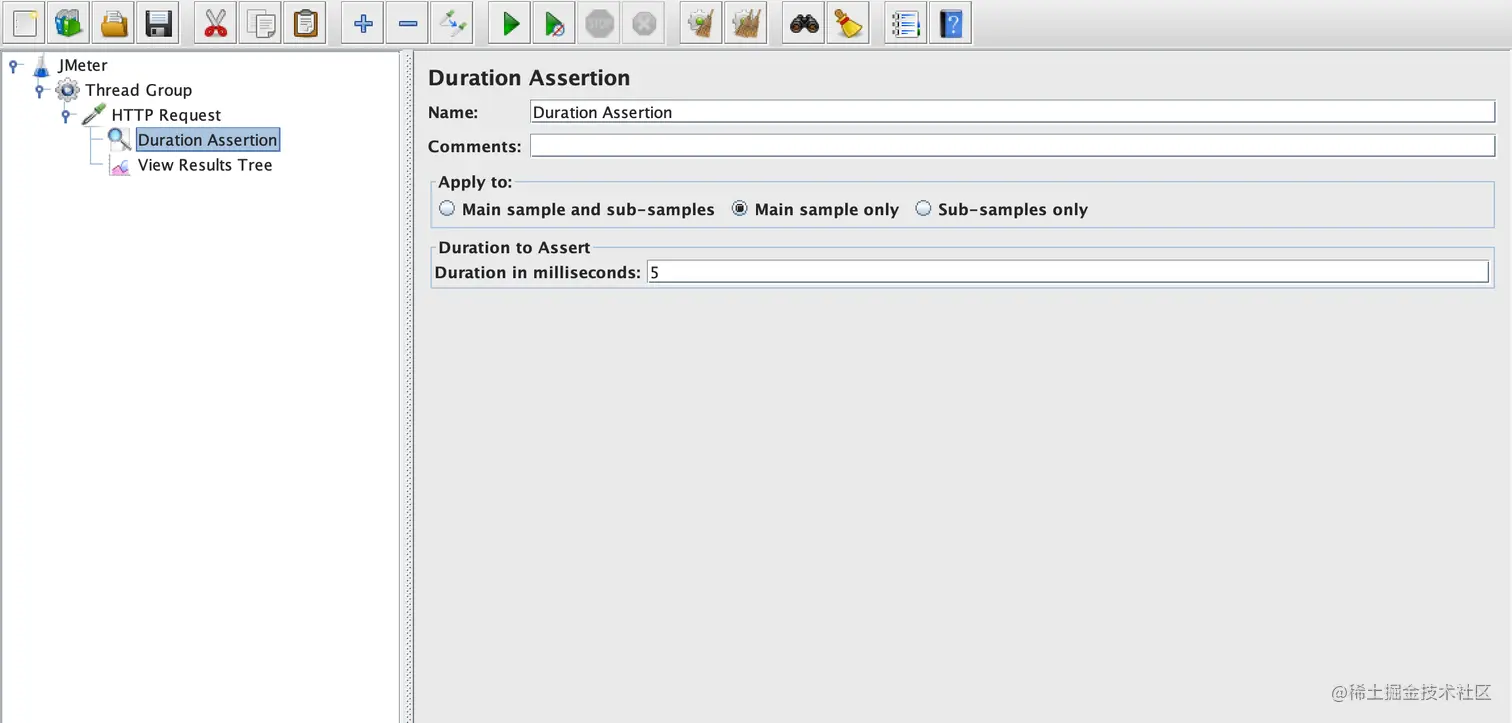Click the Comments input field
Viewport: 1512px width, 723px height.
[x=1012, y=146]
